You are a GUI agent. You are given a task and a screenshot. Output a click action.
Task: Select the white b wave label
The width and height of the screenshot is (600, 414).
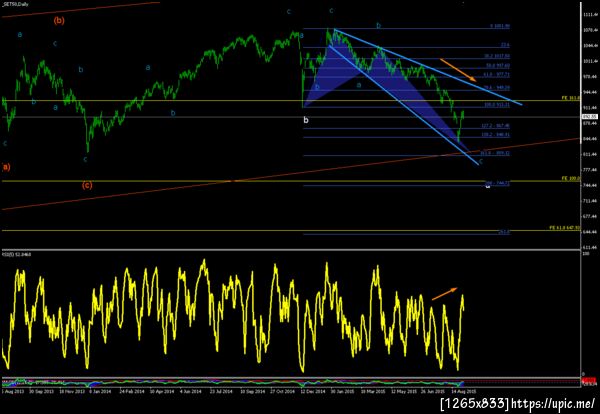306,120
